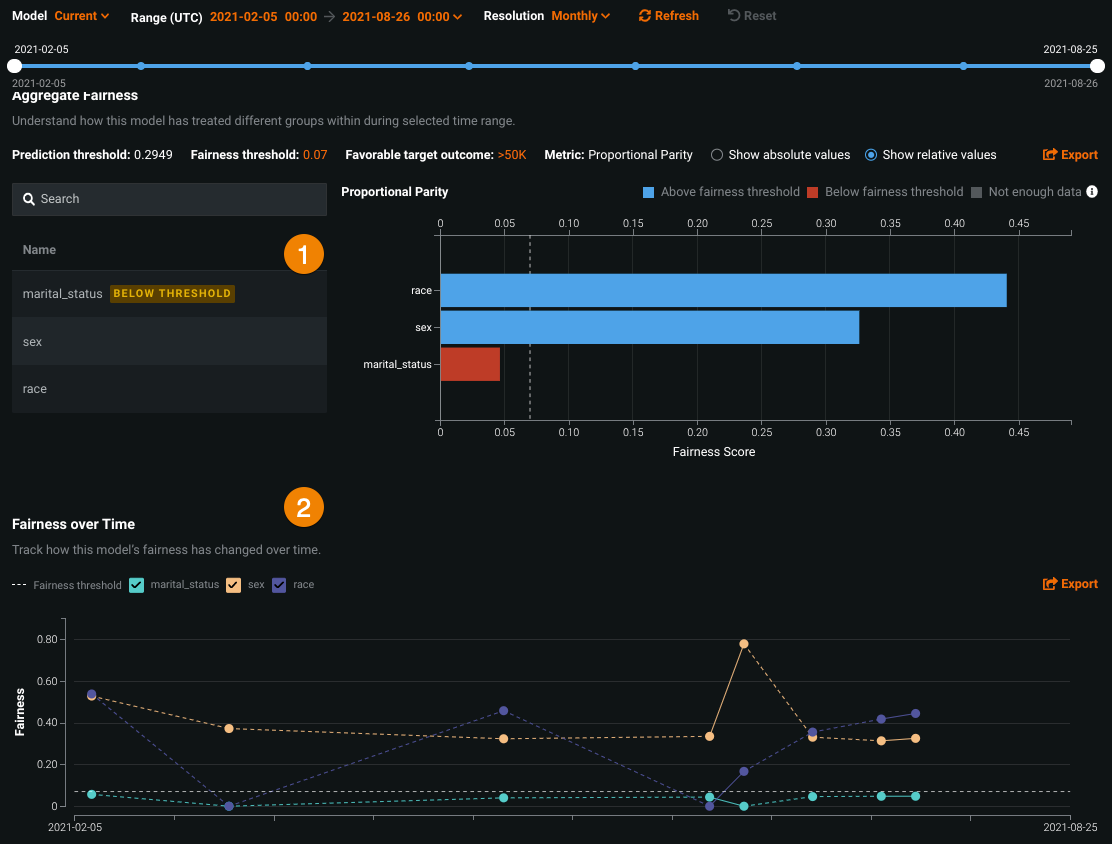Click Export icon in Aggregate Fairness
This screenshot has height=844, width=1112.
pyautogui.click(x=1050, y=155)
